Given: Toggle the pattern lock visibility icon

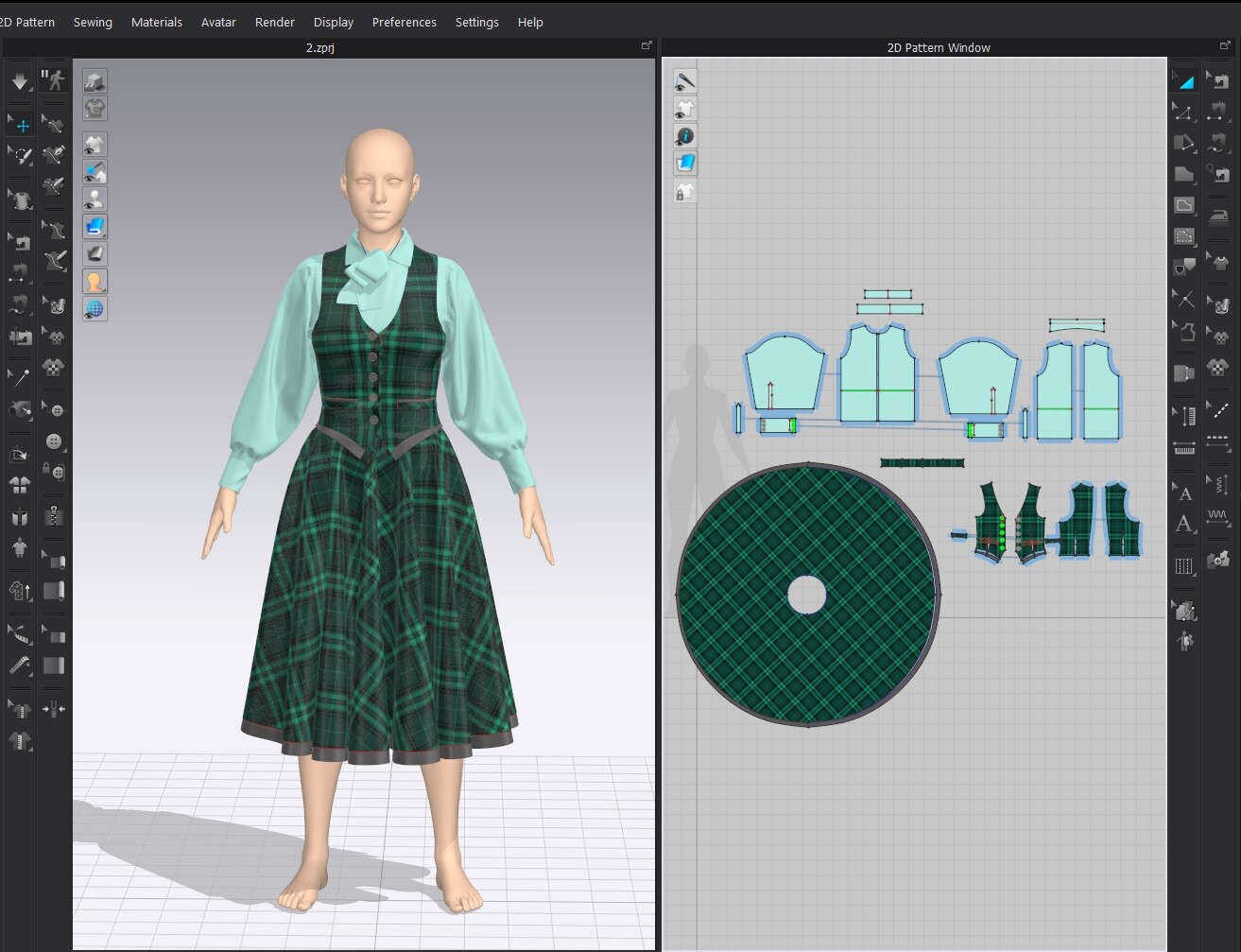Looking at the screenshot, I should [x=685, y=190].
